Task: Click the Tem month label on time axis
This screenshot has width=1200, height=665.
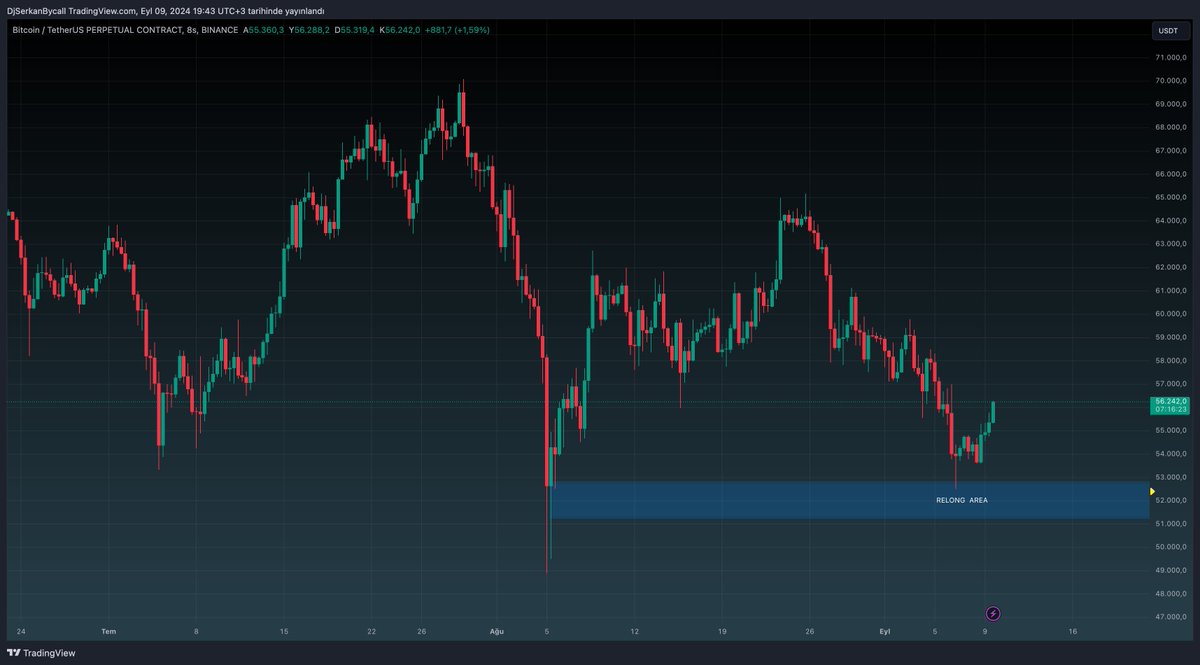Action: click(109, 632)
